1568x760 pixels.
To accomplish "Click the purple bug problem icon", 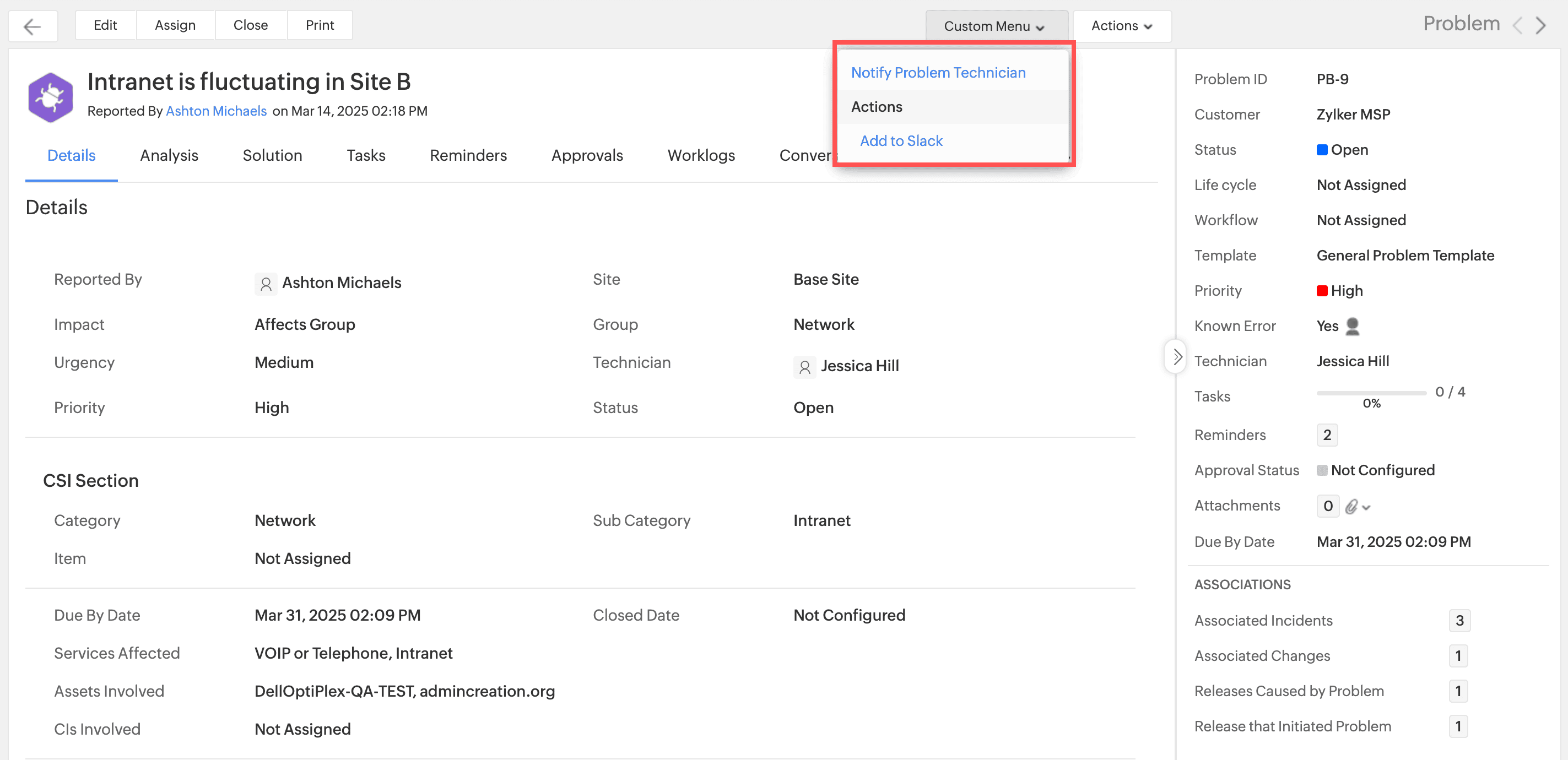I will 51,97.
